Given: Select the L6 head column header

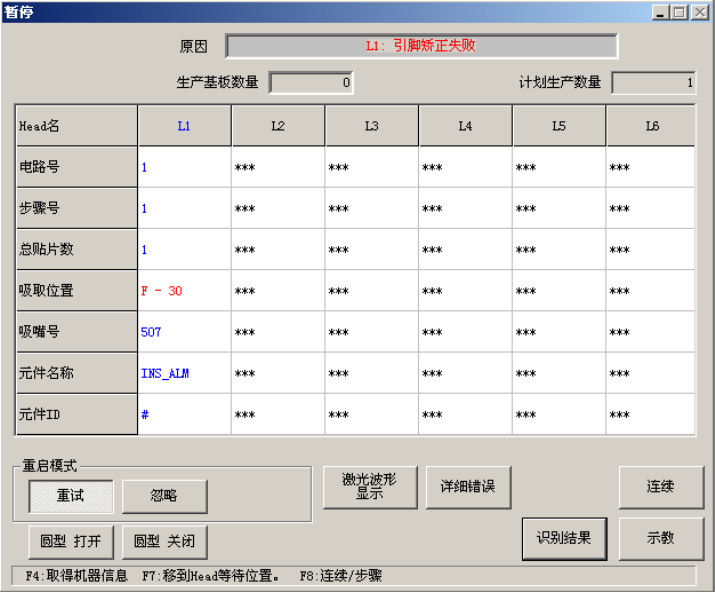Looking at the screenshot, I should pyautogui.click(x=651, y=126).
